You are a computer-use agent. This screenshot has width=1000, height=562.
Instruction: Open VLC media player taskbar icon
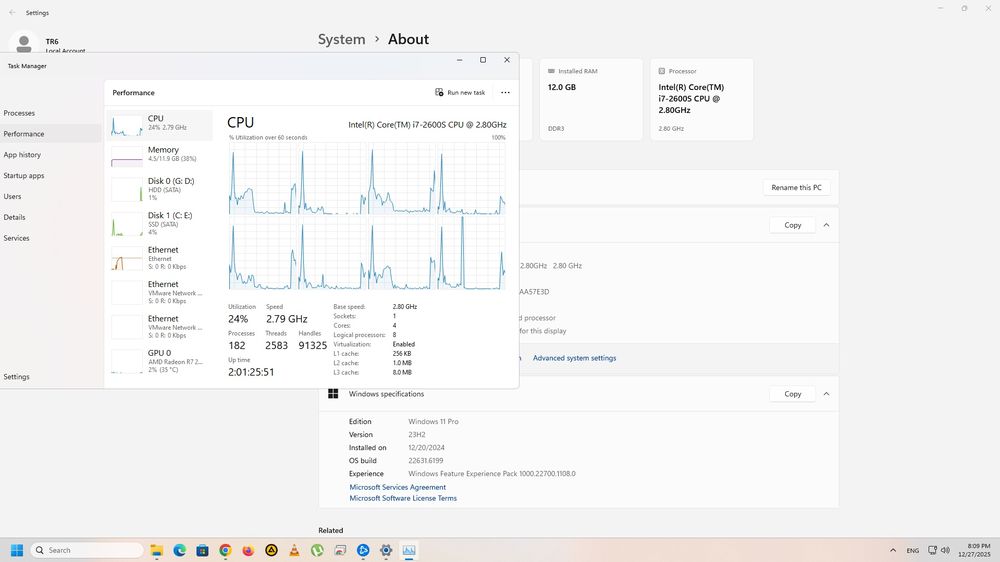coord(294,551)
